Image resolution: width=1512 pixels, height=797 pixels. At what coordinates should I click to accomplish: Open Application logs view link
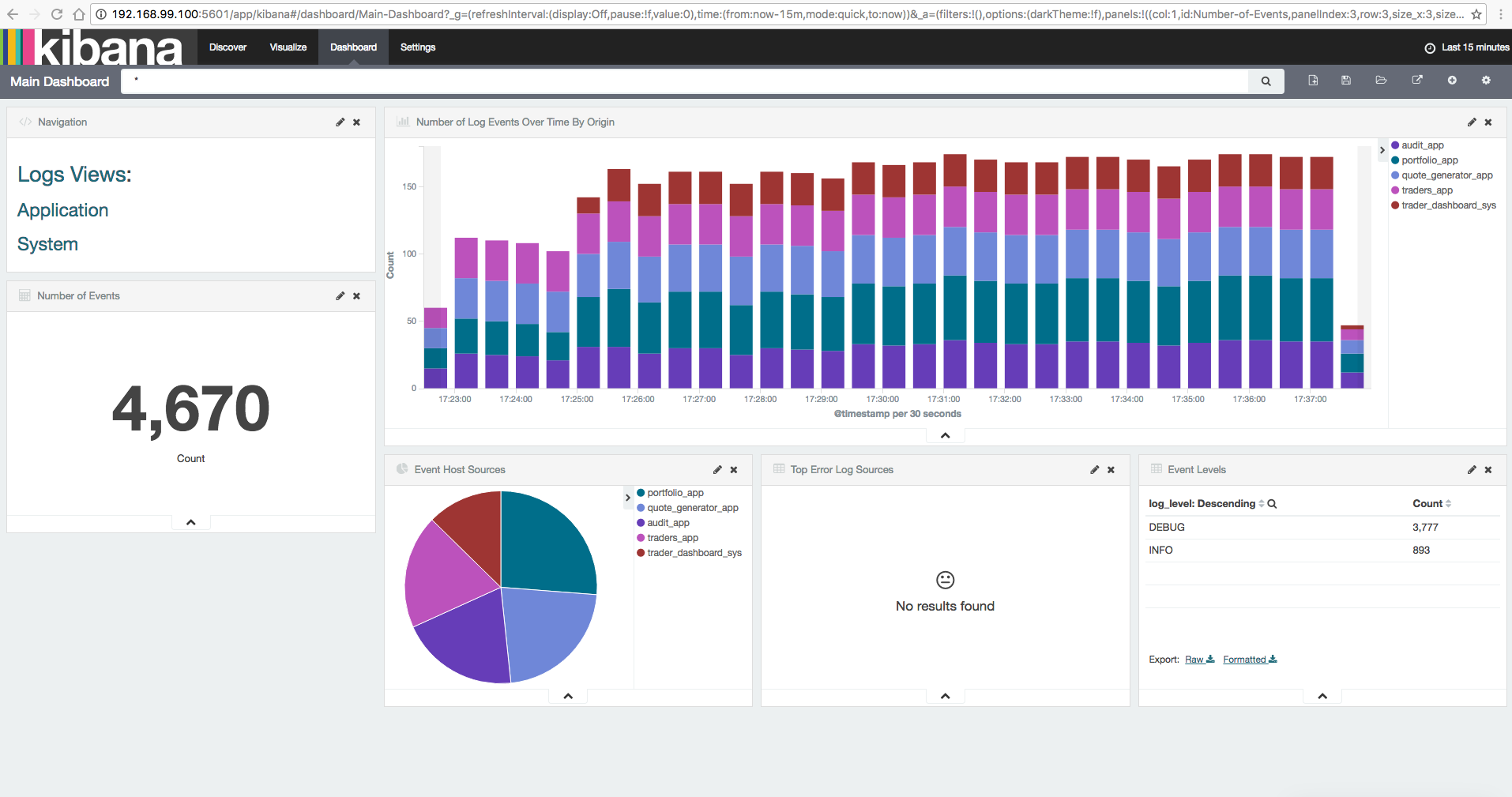[63, 210]
